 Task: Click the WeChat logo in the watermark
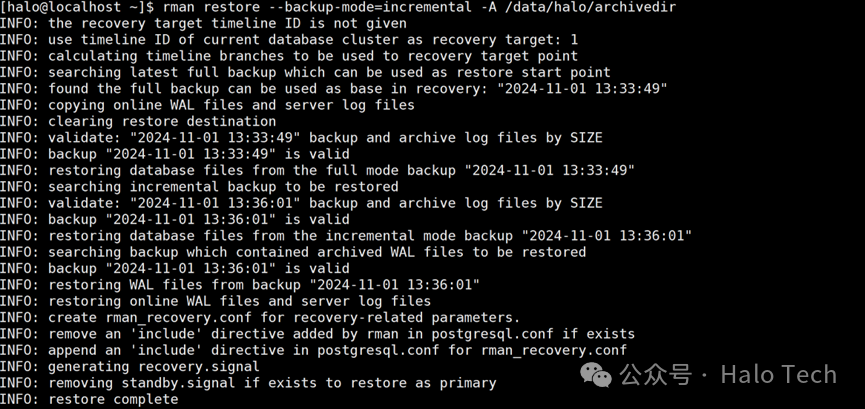[x=596, y=376]
